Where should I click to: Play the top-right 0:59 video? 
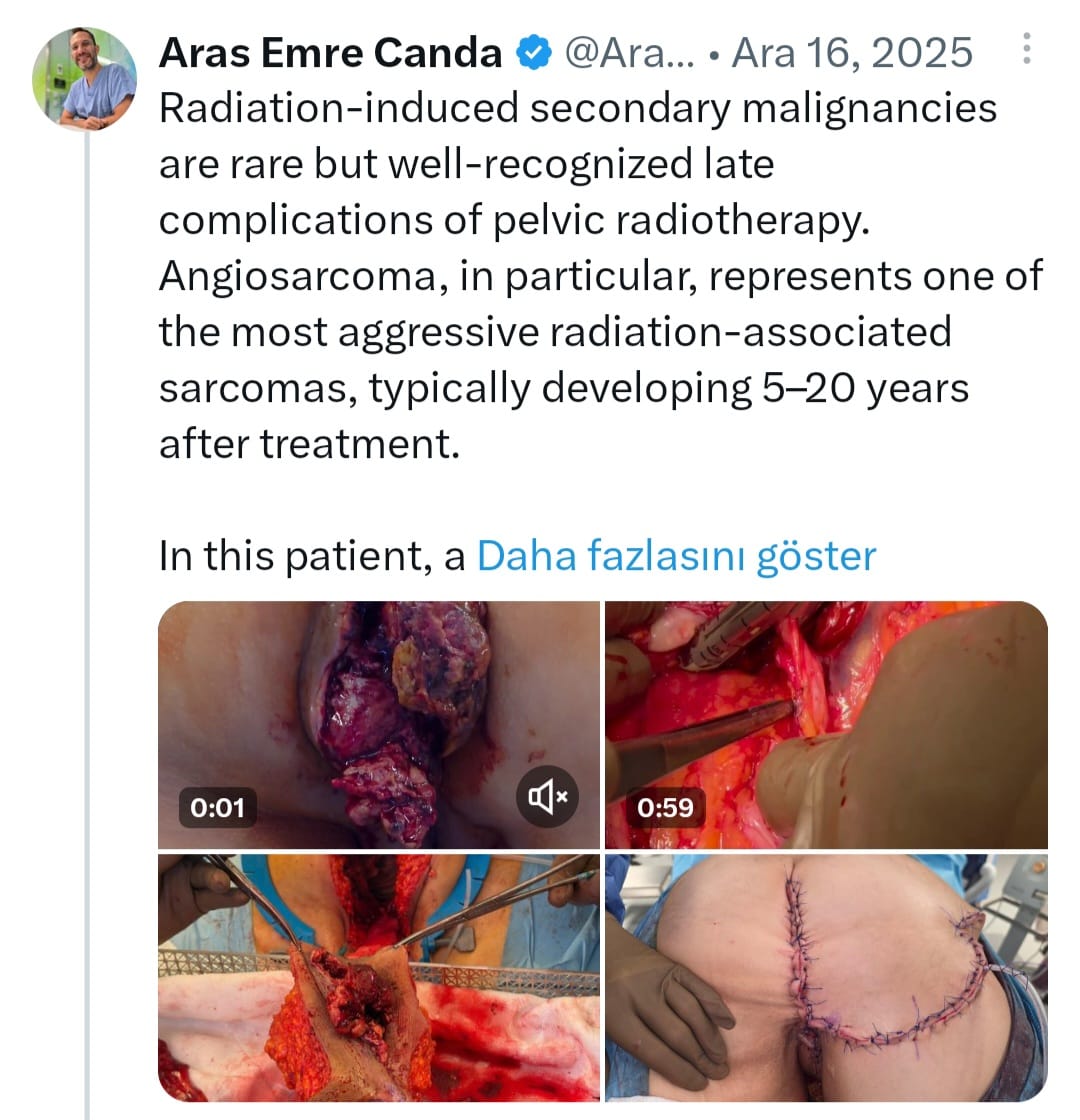826,724
